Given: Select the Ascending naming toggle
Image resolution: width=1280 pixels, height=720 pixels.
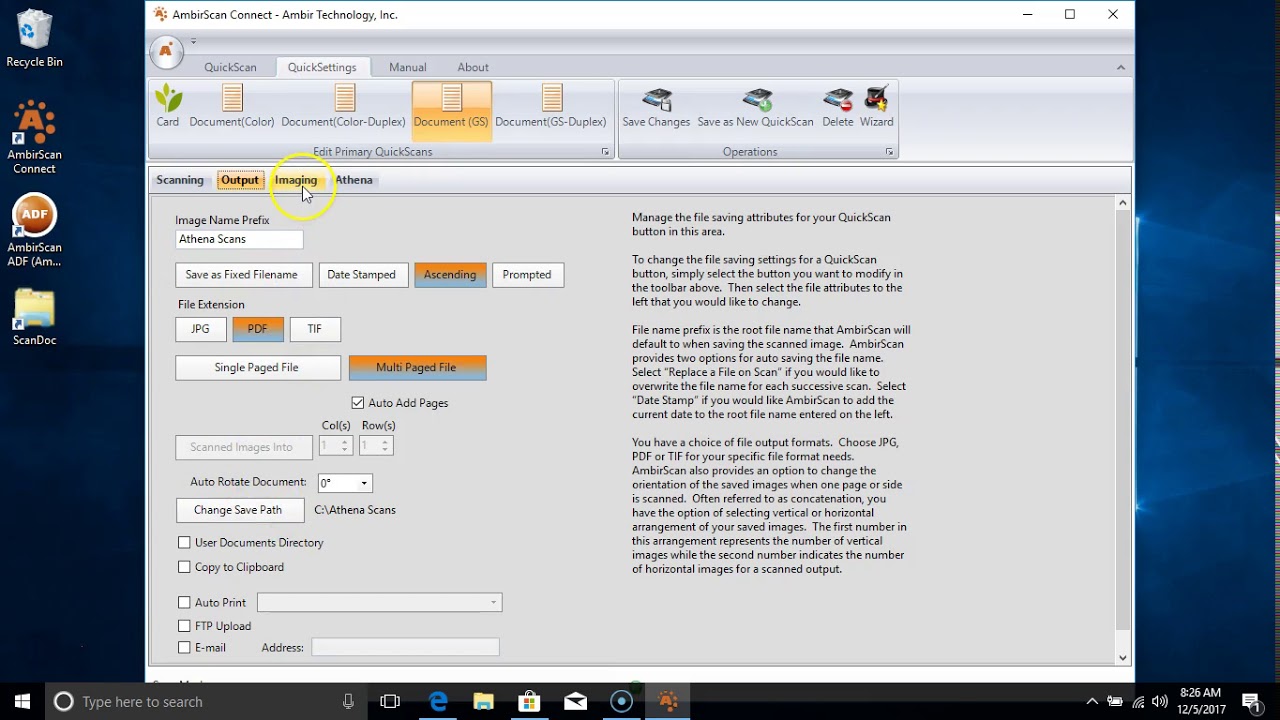Looking at the screenshot, I should click(450, 275).
